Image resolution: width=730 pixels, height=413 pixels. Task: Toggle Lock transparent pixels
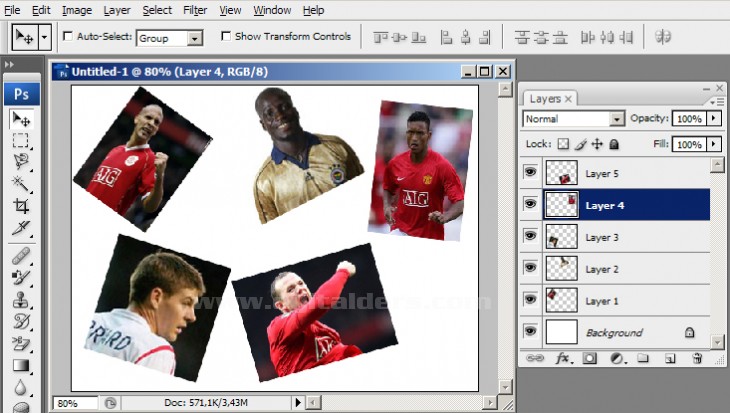pyautogui.click(x=563, y=144)
